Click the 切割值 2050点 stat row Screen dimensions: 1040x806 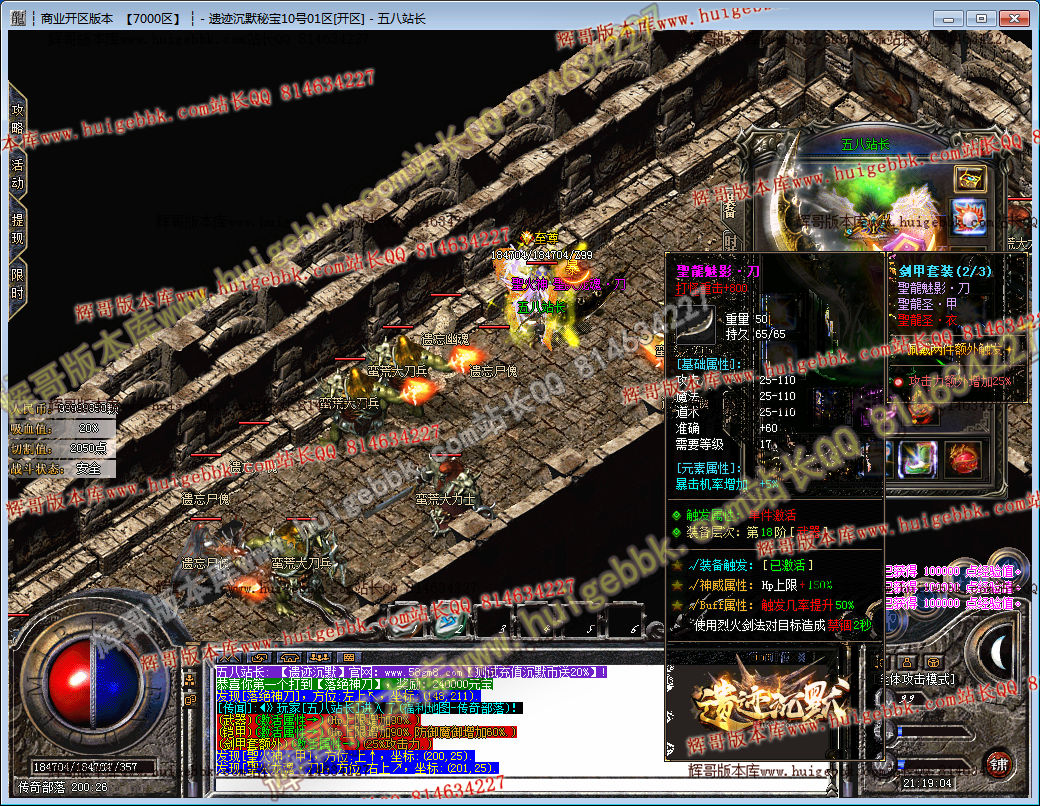pos(62,448)
